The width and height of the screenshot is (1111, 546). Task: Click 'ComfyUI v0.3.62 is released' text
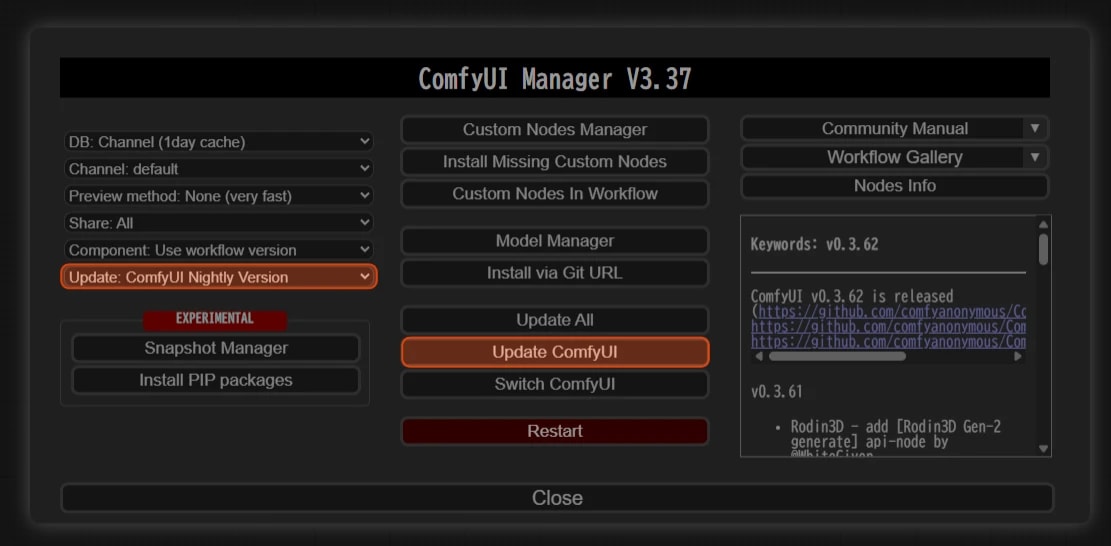852,296
